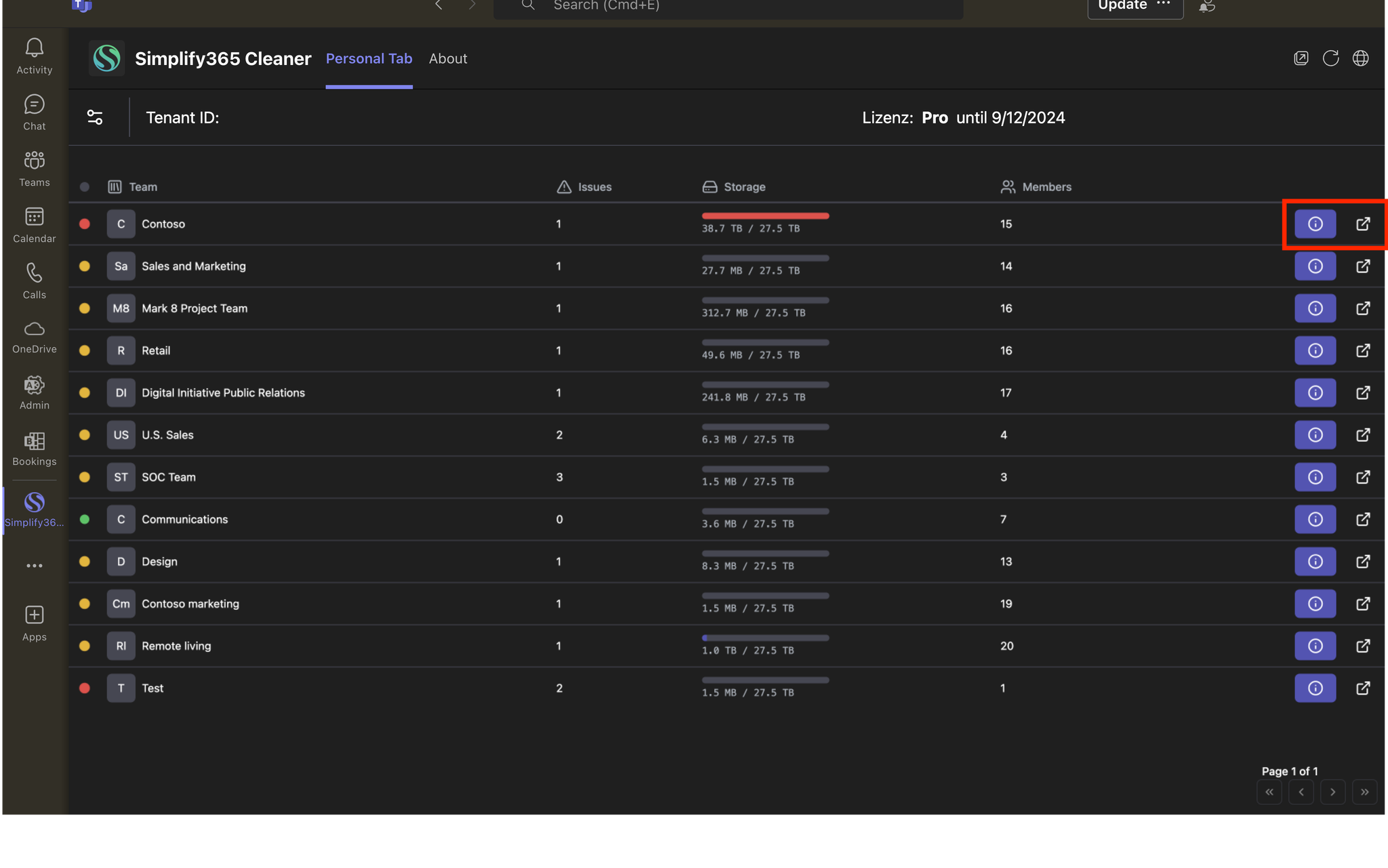Click the globe icon in app header
Viewport: 1388px width, 868px height.
pyautogui.click(x=1360, y=58)
